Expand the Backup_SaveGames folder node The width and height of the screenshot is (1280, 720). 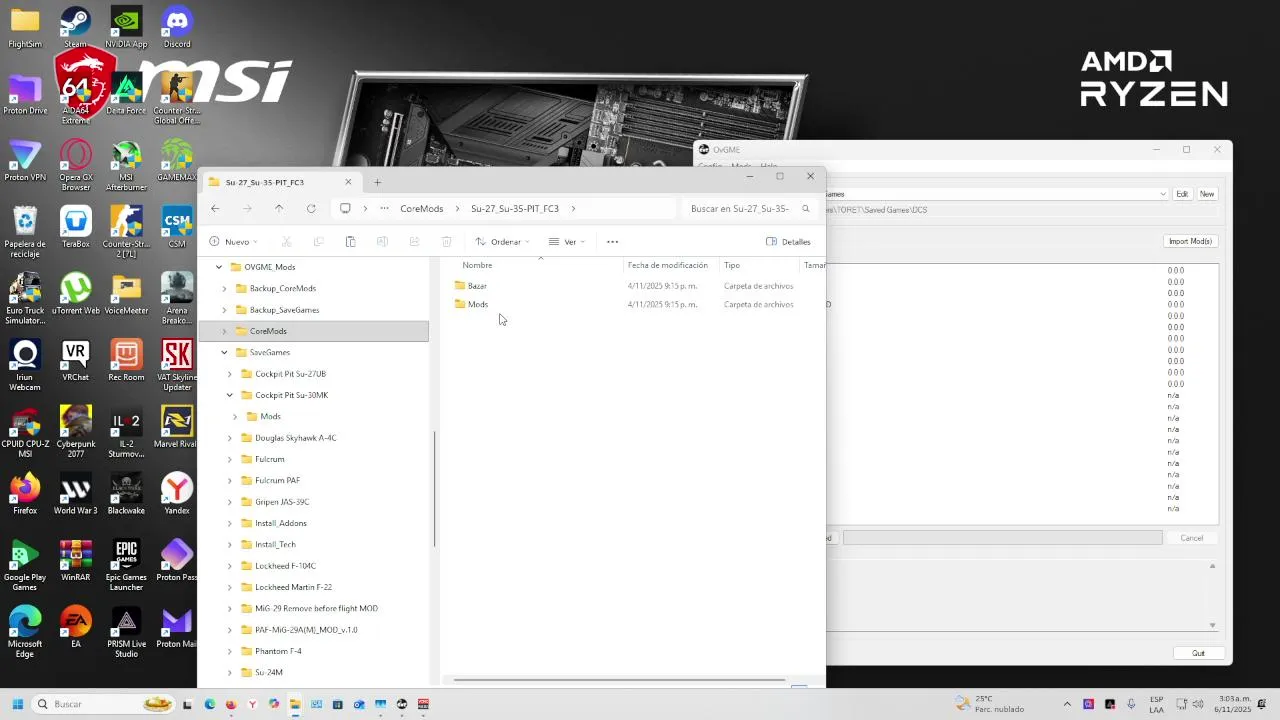tap(224, 310)
